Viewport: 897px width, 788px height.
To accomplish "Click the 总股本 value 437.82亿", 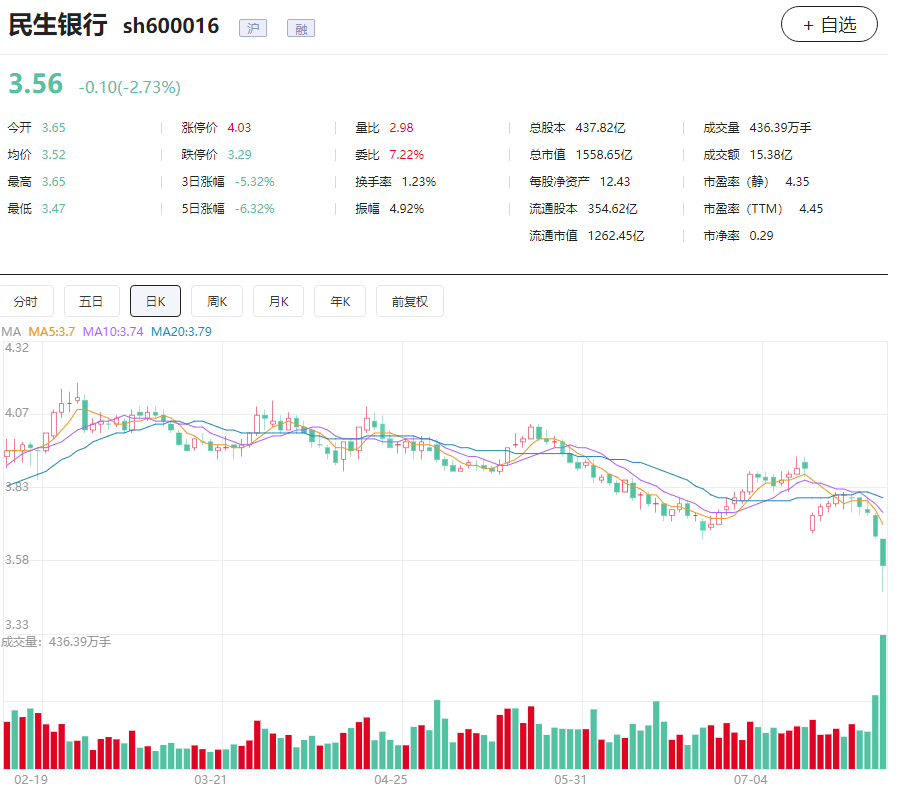I will tap(600, 128).
